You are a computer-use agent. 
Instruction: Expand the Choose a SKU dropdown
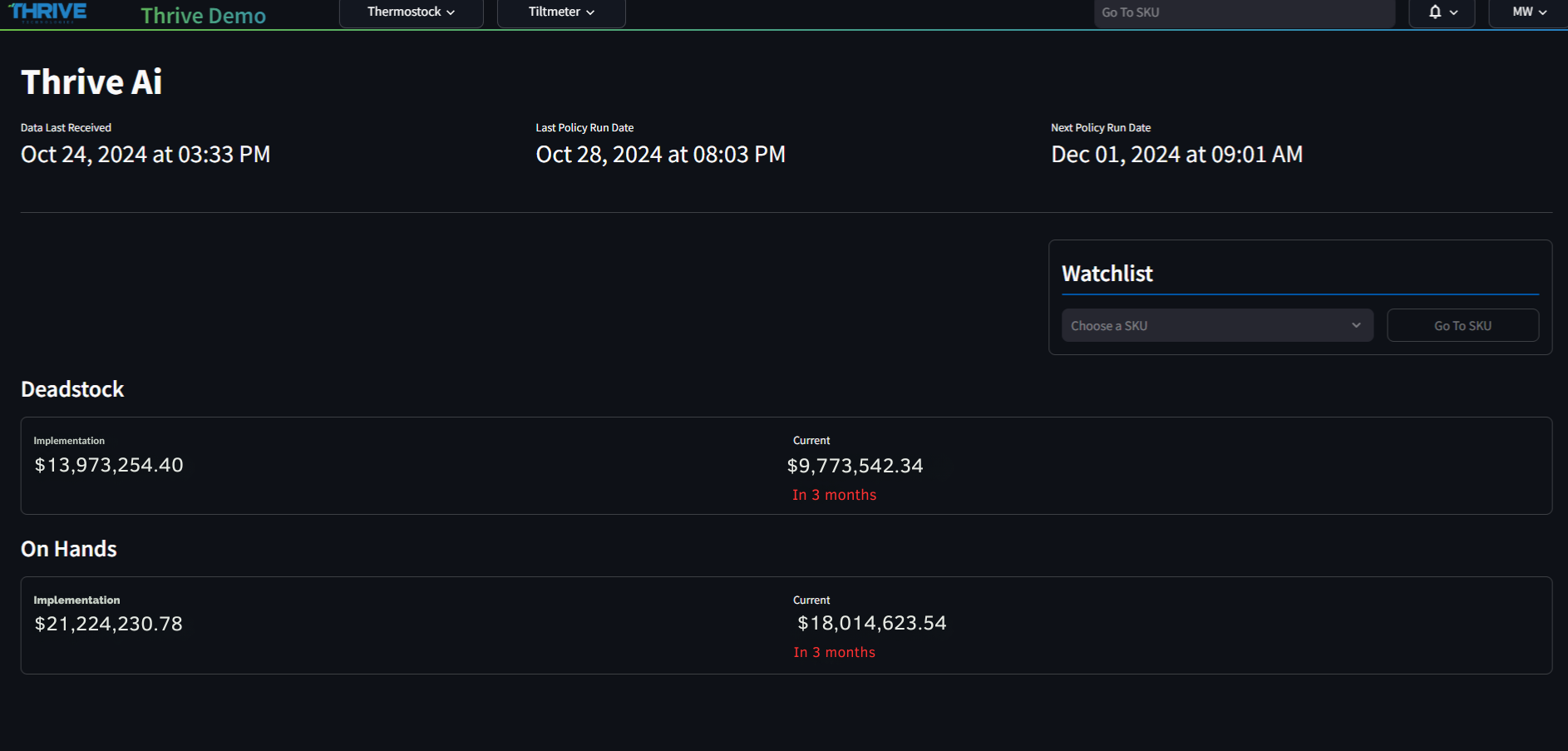[x=1217, y=326]
